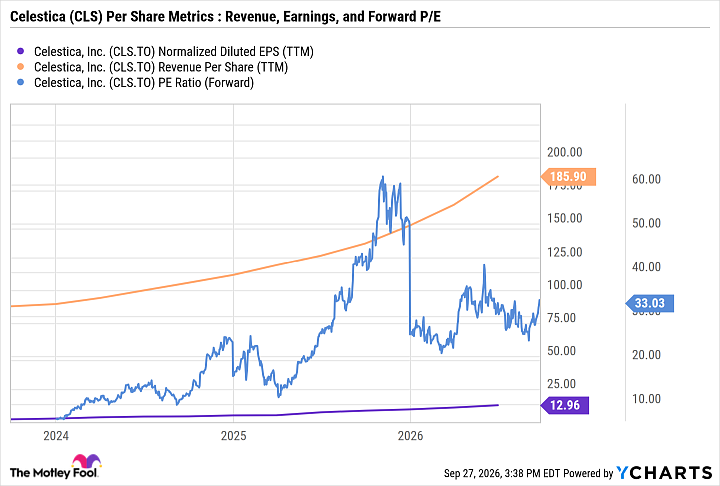Open The Motley Fool logo text
720x486 pixels.
(x=53, y=473)
